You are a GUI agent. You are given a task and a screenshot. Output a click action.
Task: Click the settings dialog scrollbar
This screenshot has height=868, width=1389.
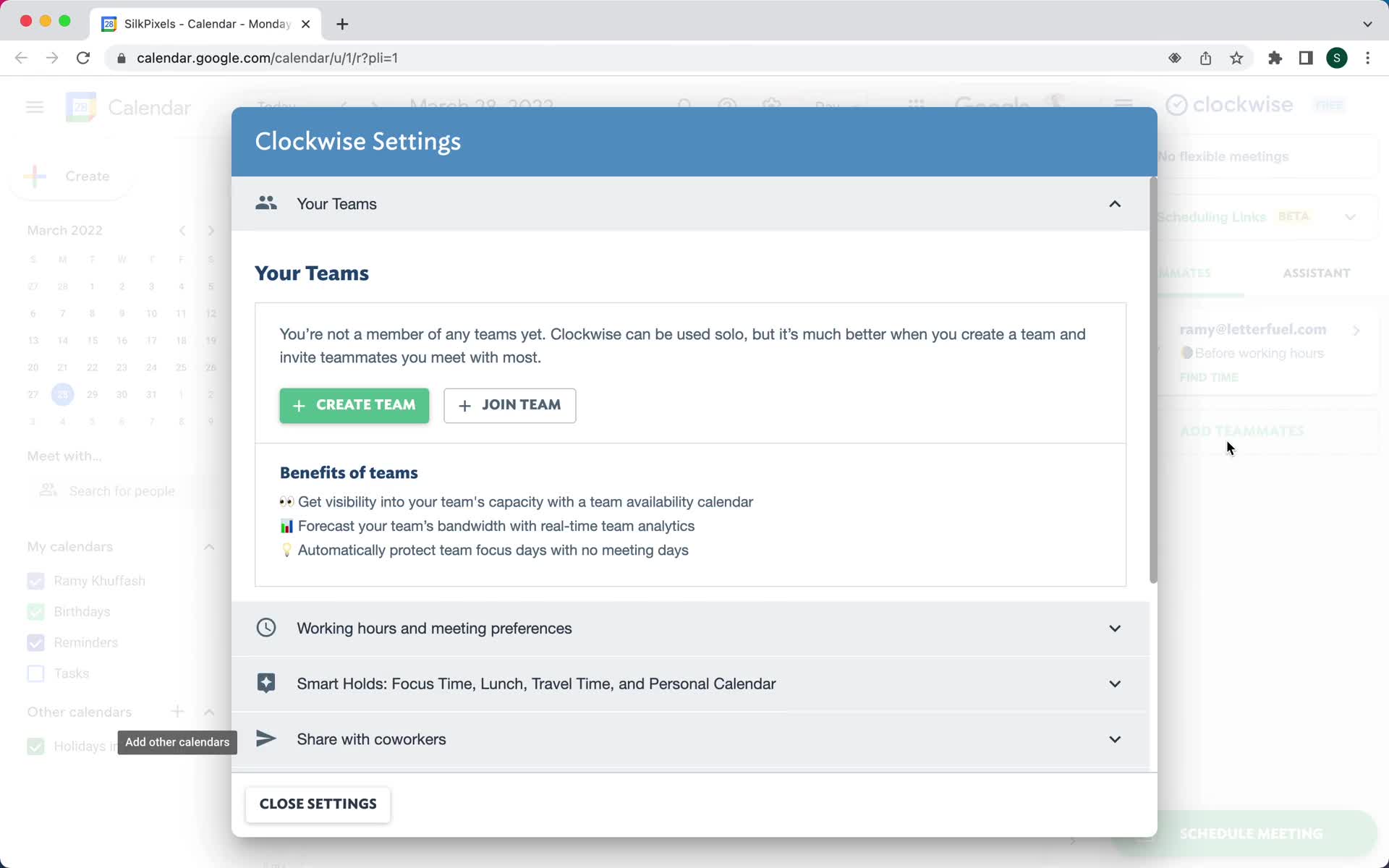[1153, 380]
